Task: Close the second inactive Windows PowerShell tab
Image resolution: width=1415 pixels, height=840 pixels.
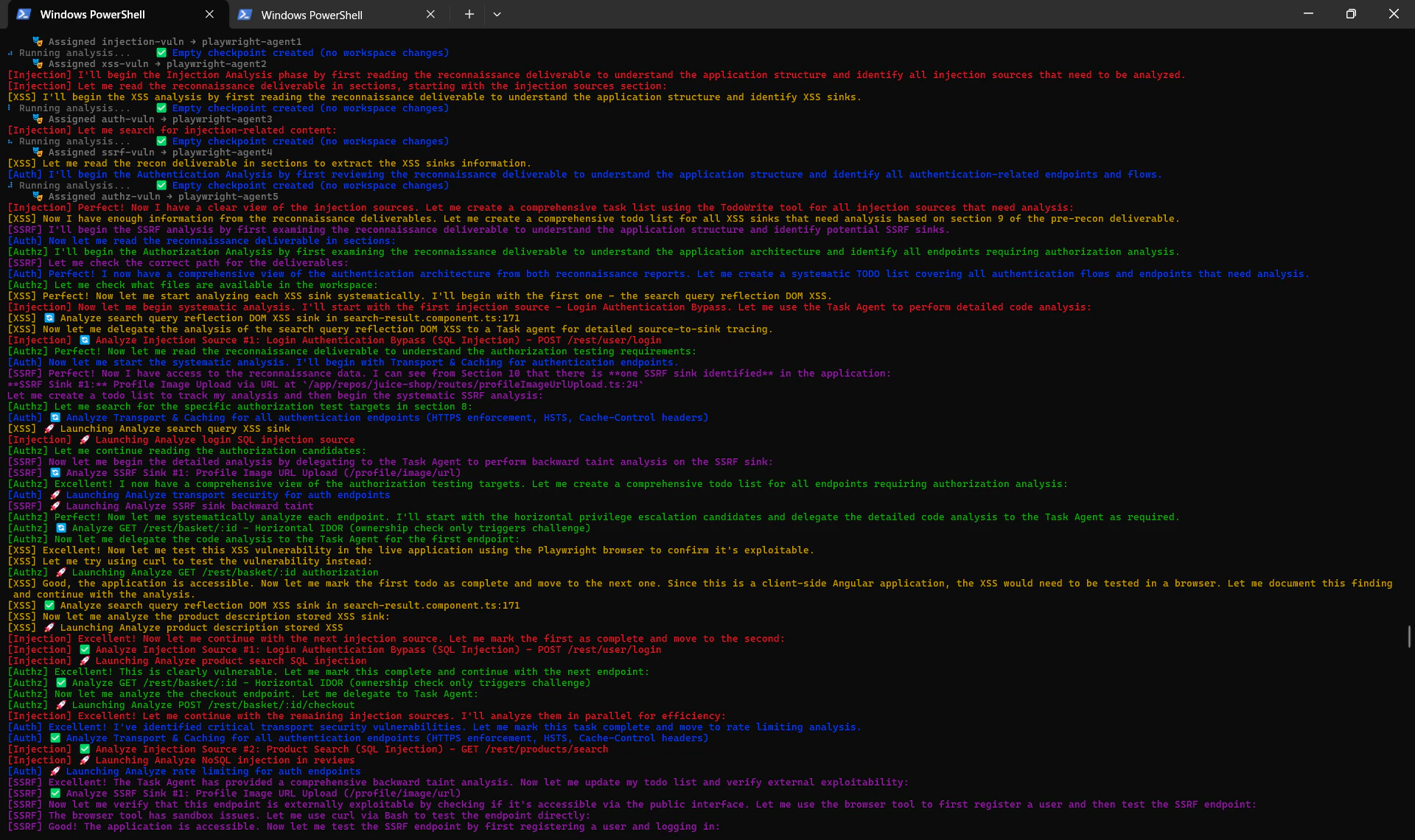Action: tap(430, 14)
